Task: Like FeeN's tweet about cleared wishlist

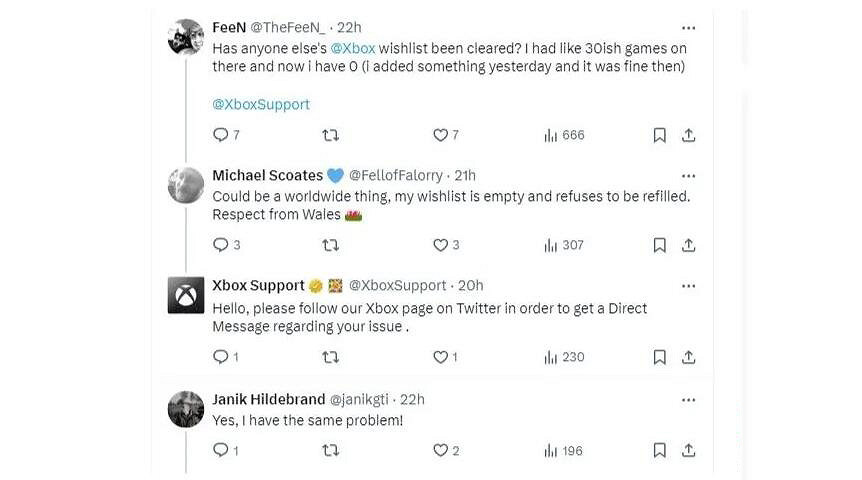Action: (440, 135)
